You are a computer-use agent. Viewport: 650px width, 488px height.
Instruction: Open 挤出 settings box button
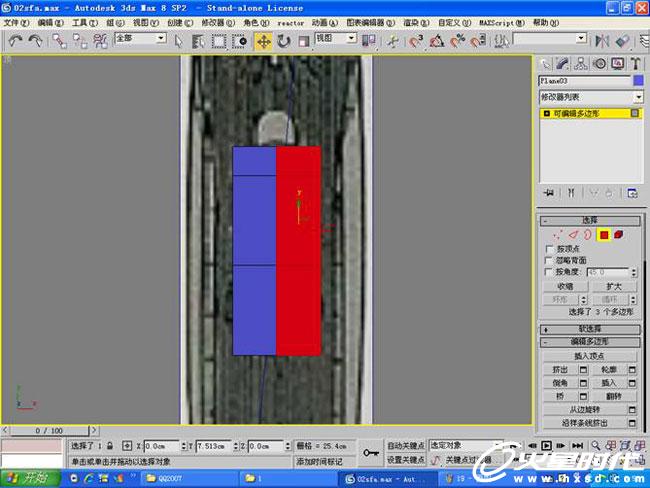pyautogui.click(x=583, y=369)
